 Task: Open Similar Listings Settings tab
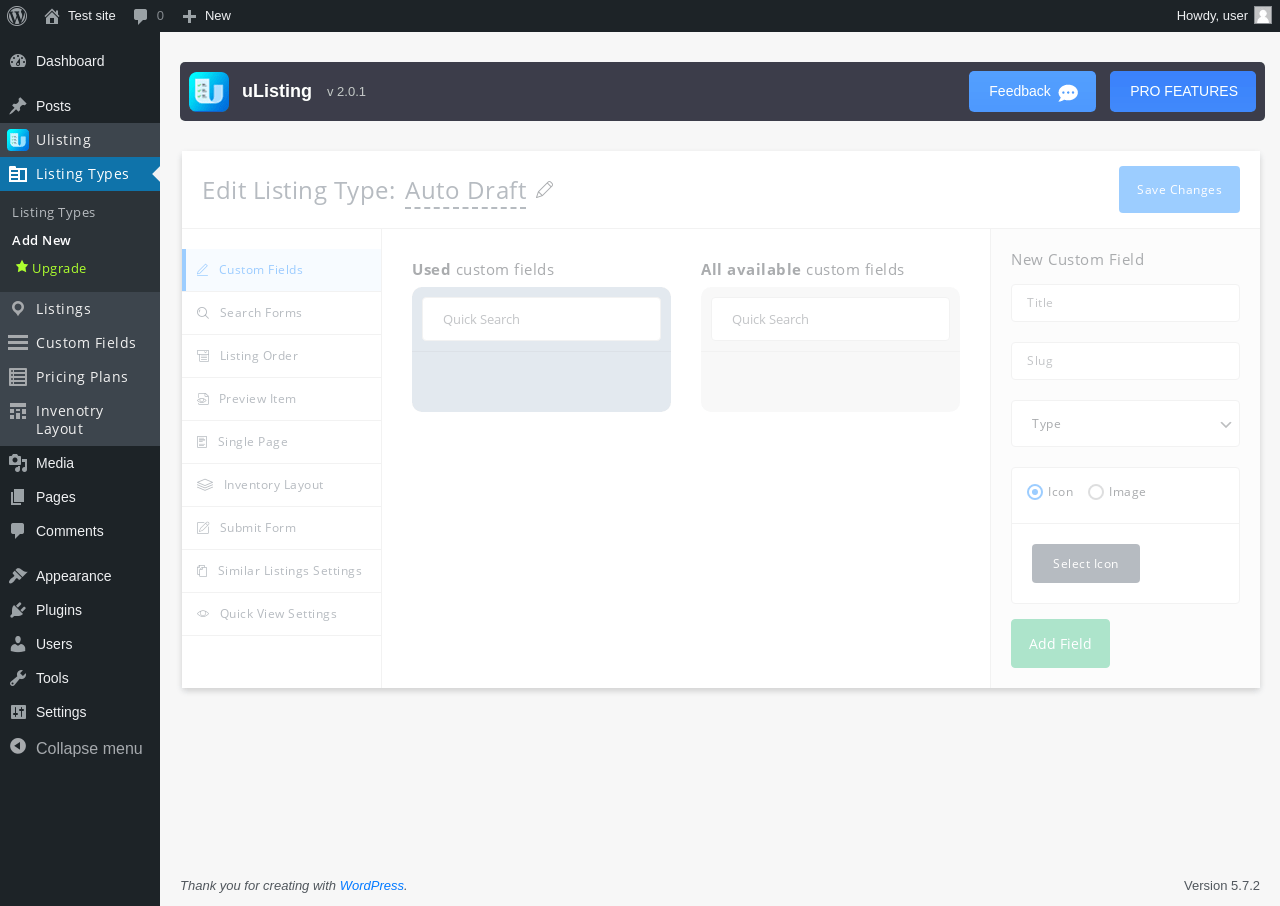click(x=282, y=571)
